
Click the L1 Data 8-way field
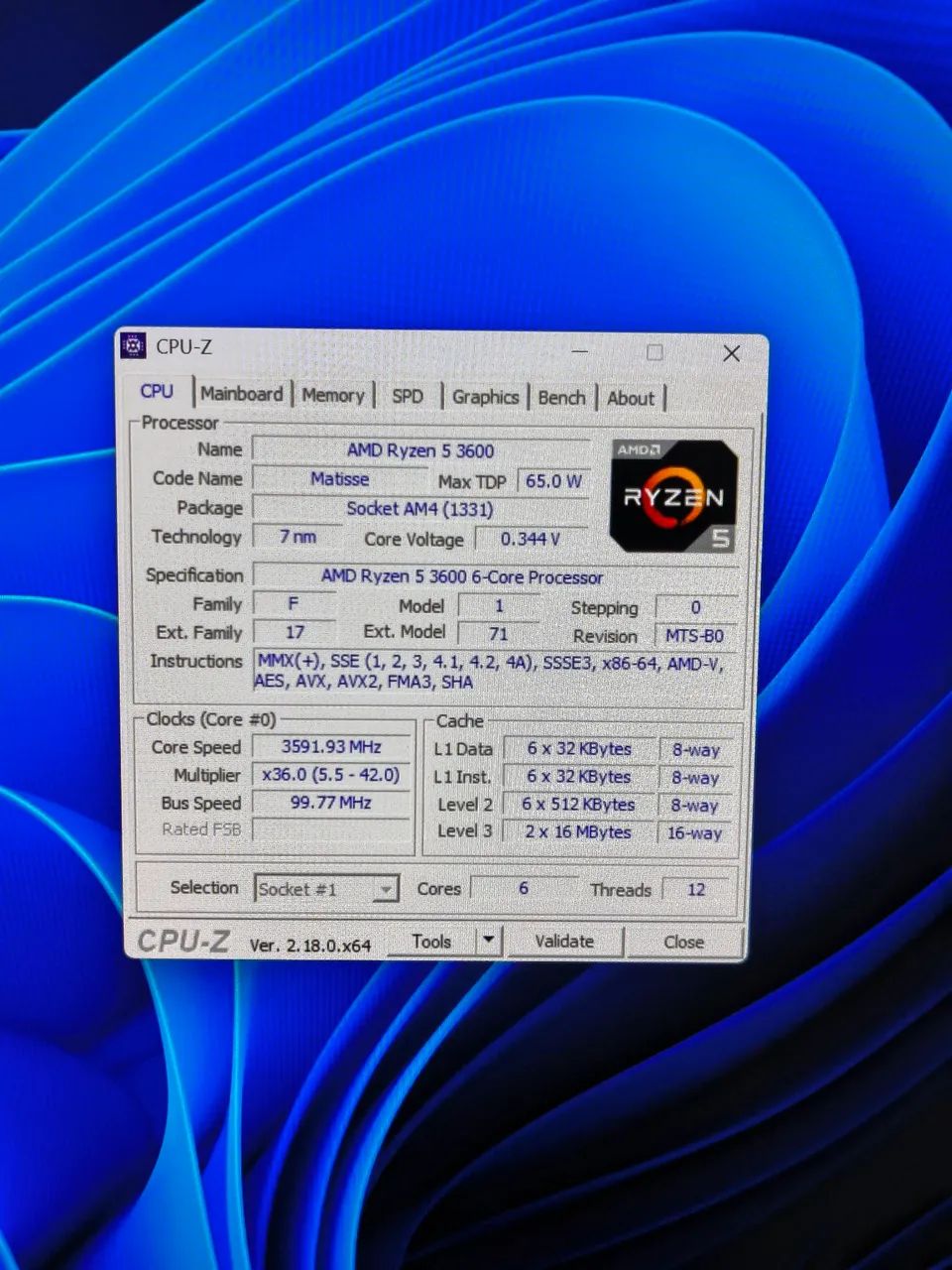[x=695, y=751]
